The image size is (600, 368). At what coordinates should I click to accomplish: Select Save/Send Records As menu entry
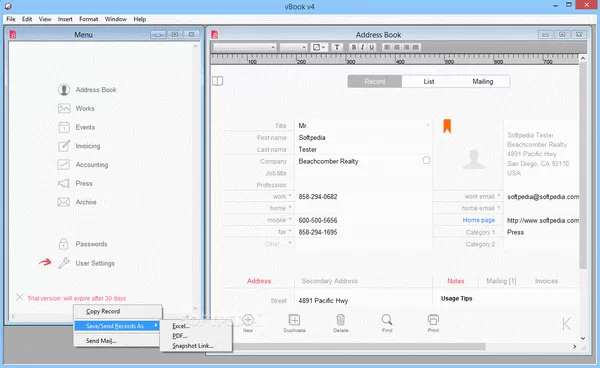(117, 326)
